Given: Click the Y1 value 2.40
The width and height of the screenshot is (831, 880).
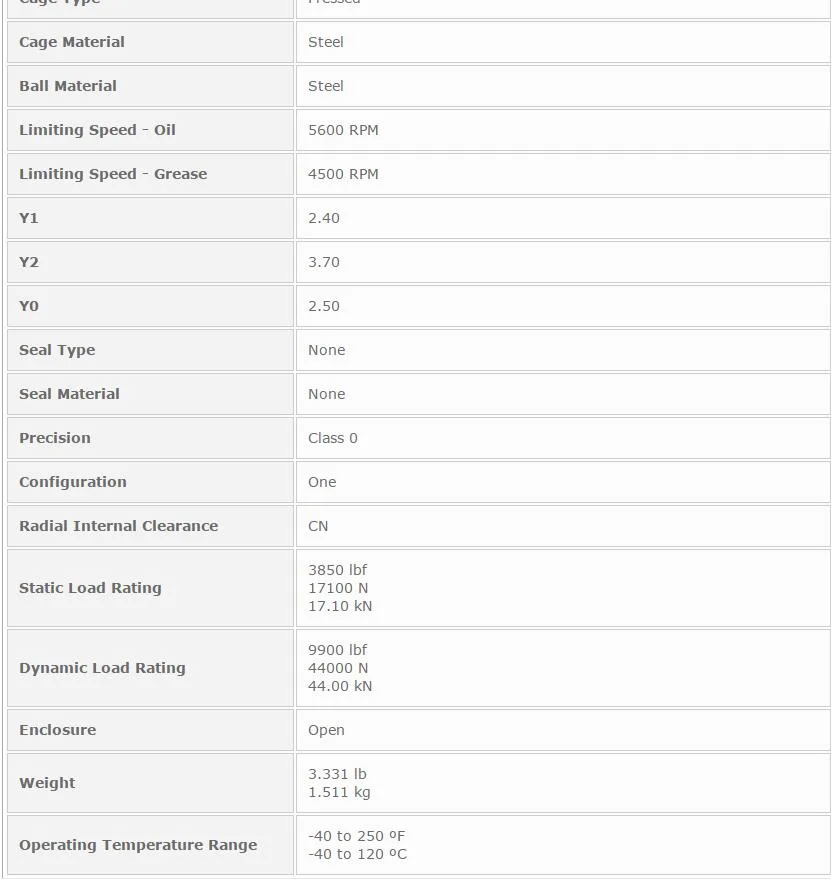Looking at the screenshot, I should click(x=324, y=218).
